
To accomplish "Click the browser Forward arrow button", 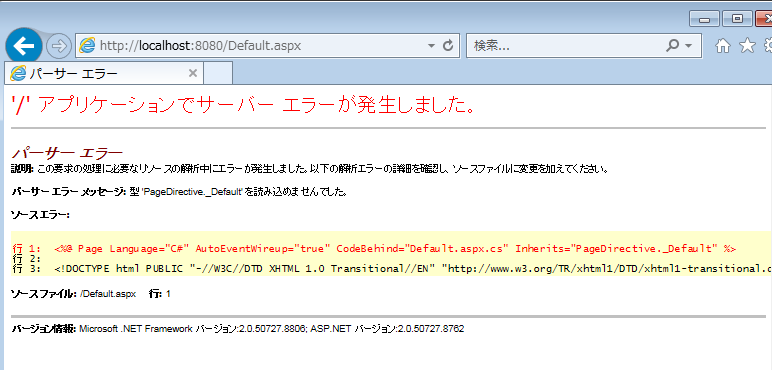I will (59, 46).
